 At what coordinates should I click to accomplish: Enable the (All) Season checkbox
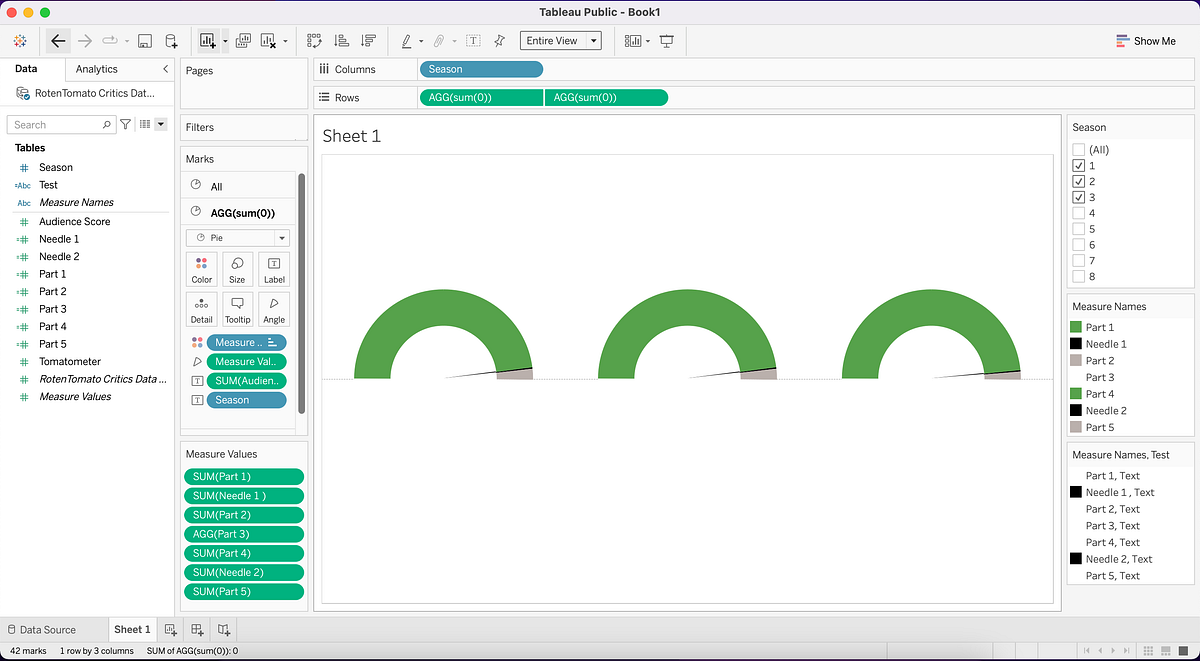coord(1080,149)
